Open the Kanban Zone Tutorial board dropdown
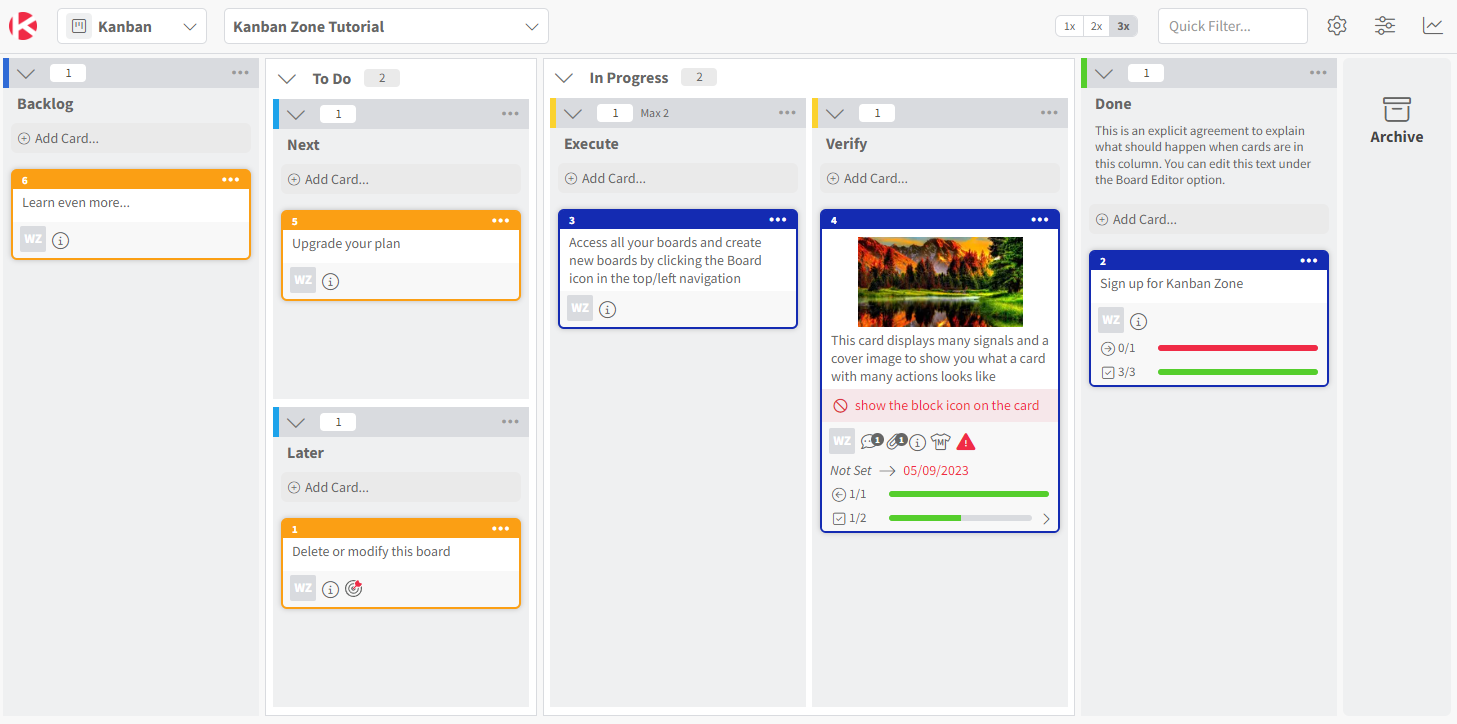Screen dimensions: 1457x724 386,26
